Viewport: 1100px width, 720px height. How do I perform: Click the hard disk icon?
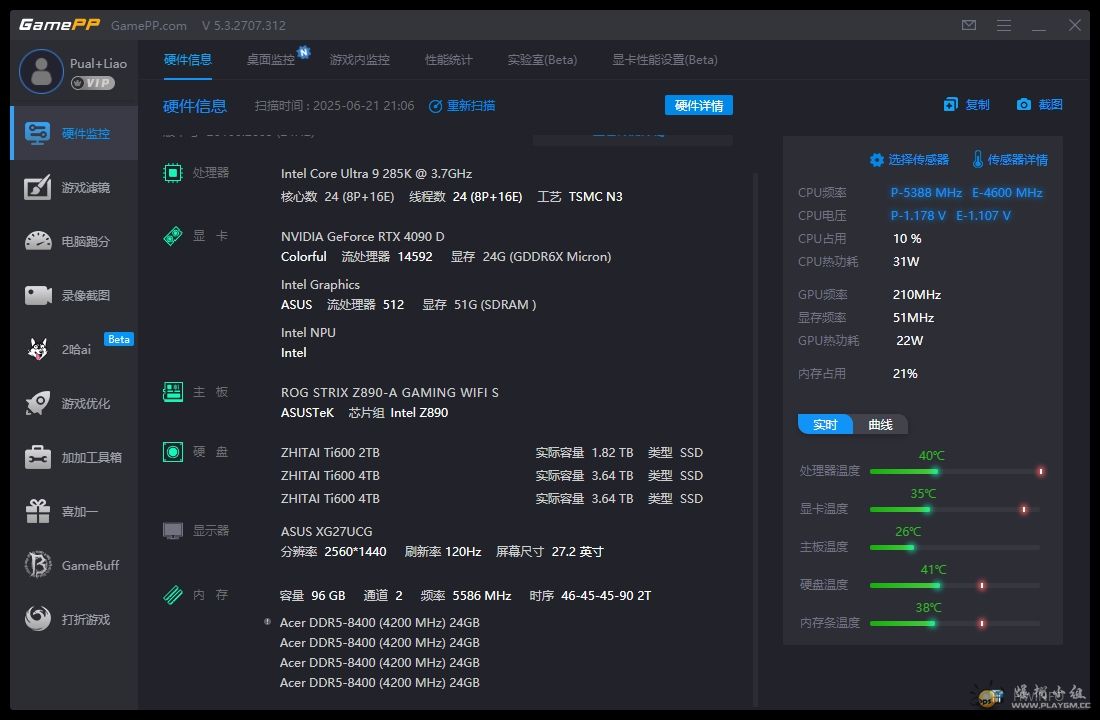point(173,451)
